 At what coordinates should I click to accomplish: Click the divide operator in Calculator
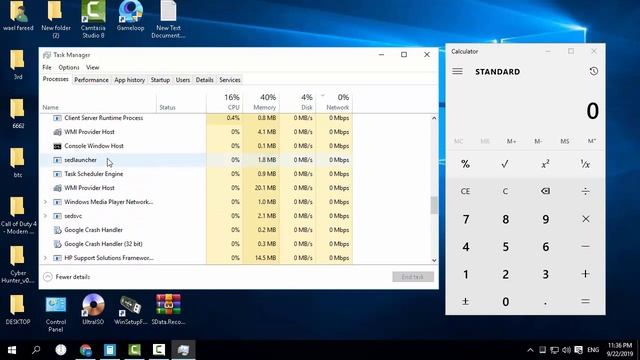coord(585,191)
